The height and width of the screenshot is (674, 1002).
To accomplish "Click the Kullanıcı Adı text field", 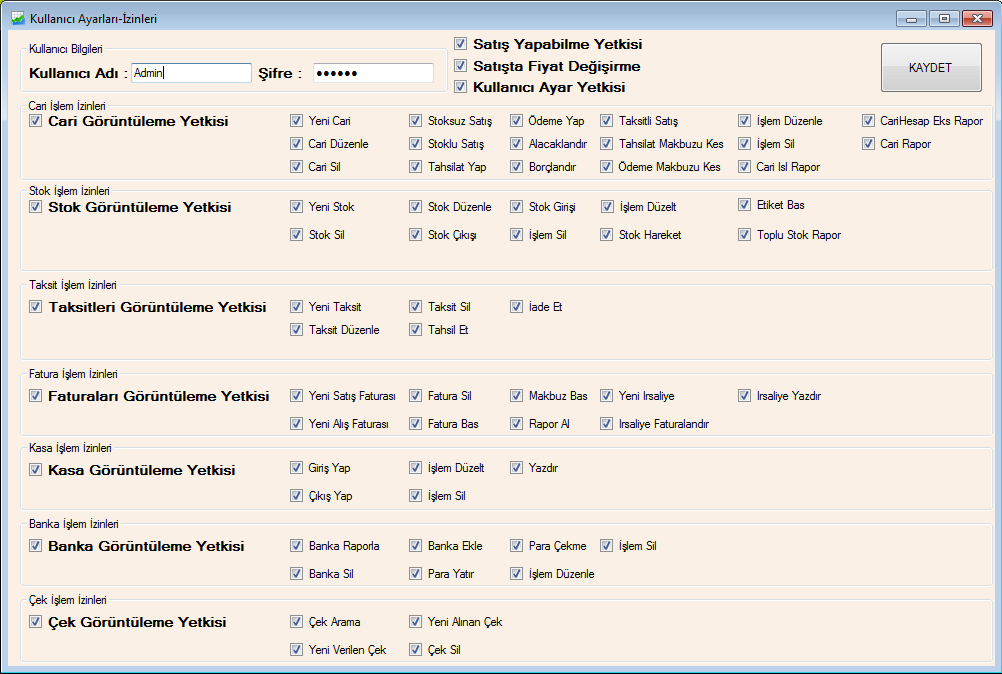I will tap(191, 73).
